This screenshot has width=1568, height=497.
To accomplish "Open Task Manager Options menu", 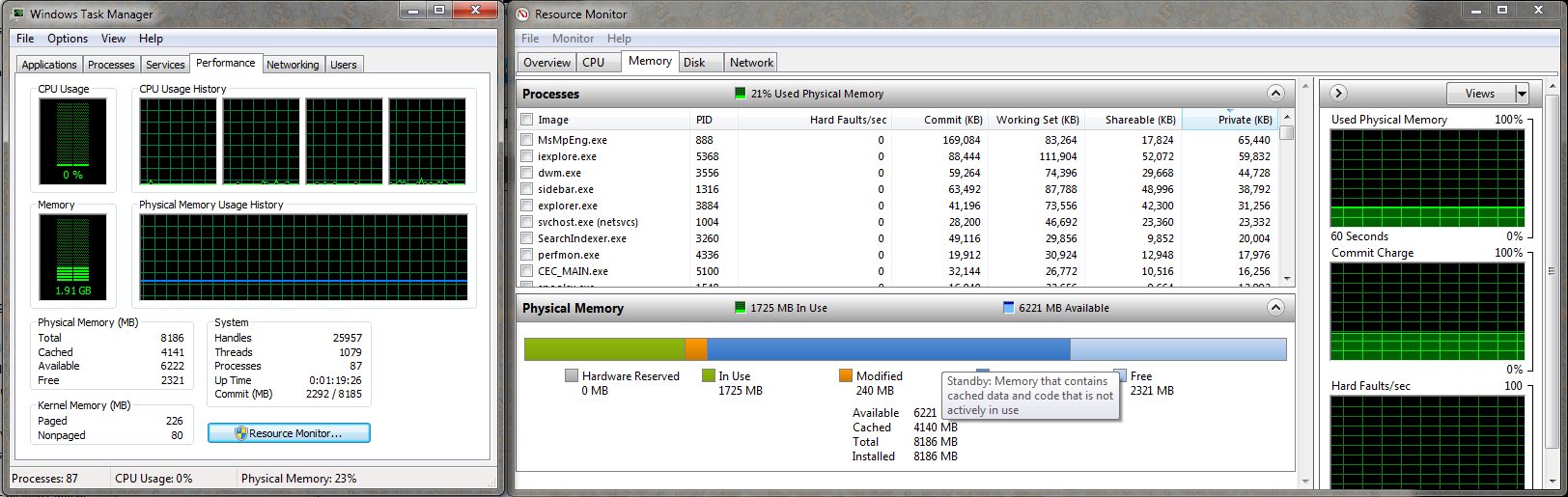I will point(68,39).
